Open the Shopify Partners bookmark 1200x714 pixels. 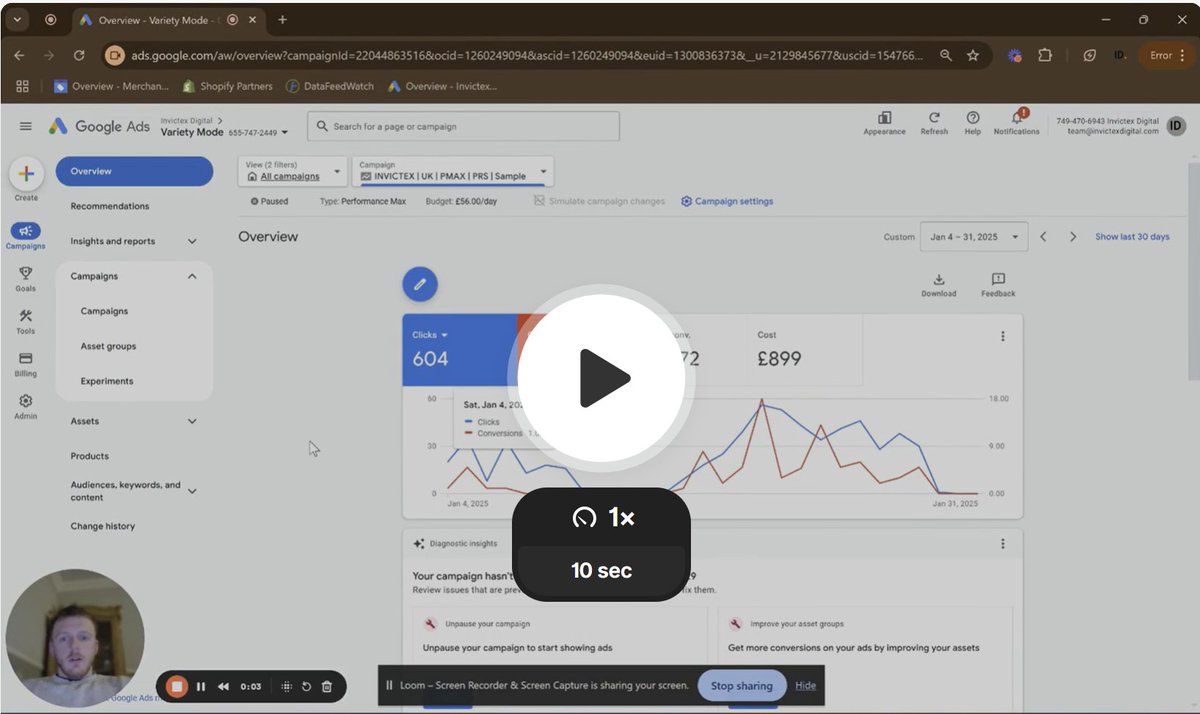(227, 86)
